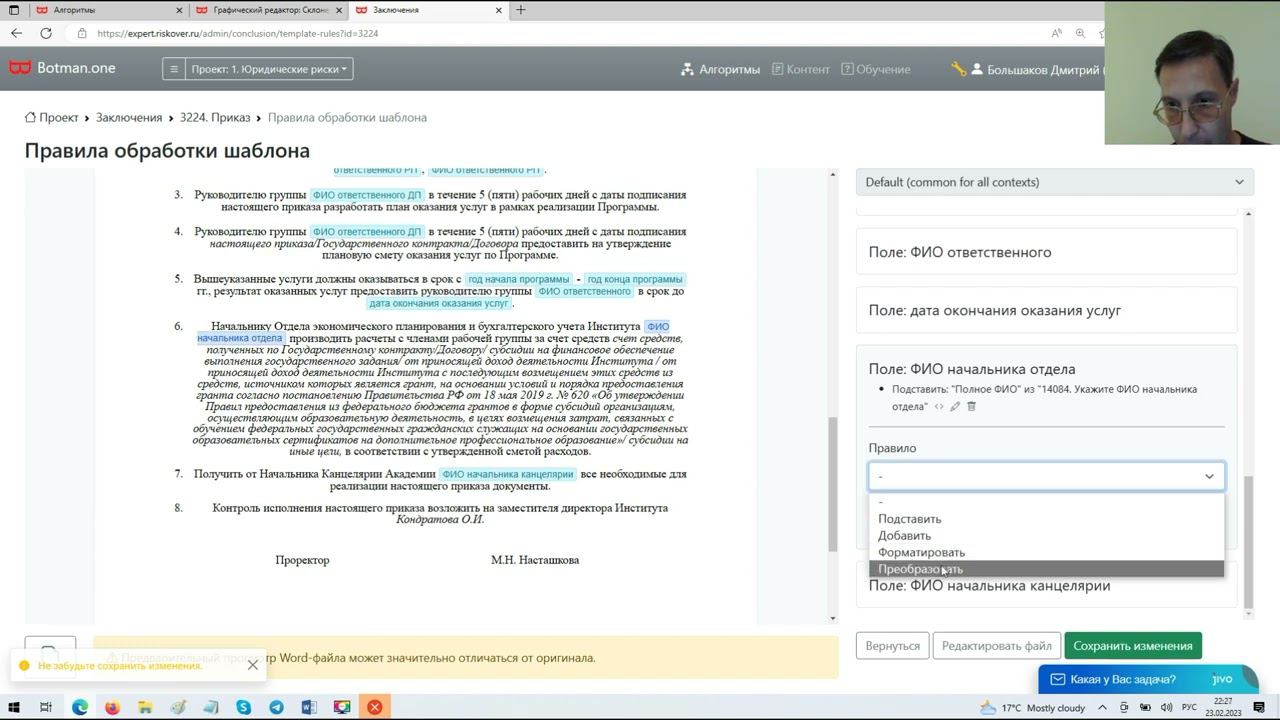This screenshot has height=720, width=1280.
Task: Open the Алгоритмы section in the top navigation
Action: (720, 69)
